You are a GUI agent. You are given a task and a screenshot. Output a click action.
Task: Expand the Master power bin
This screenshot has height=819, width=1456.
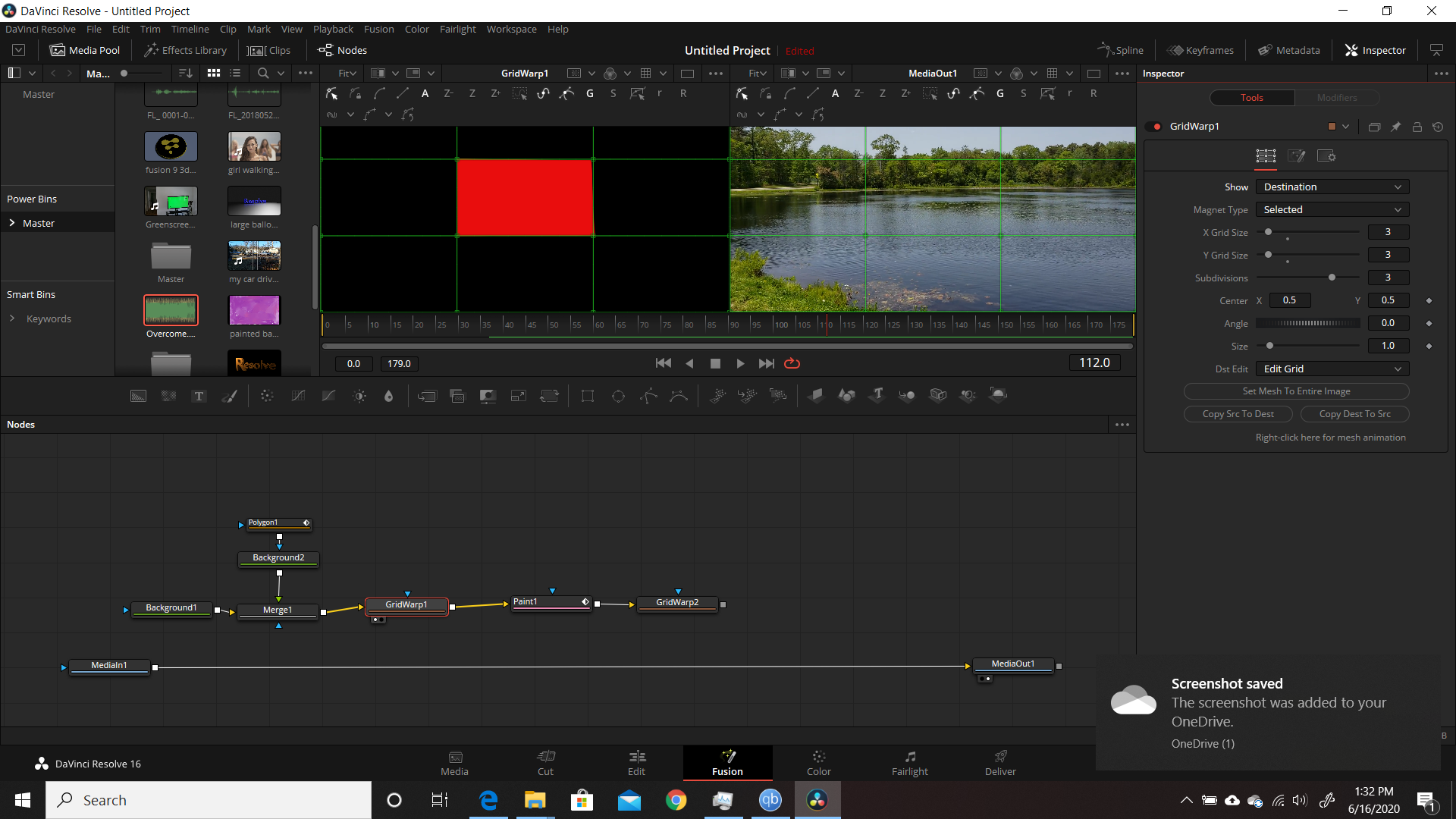tap(12, 223)
